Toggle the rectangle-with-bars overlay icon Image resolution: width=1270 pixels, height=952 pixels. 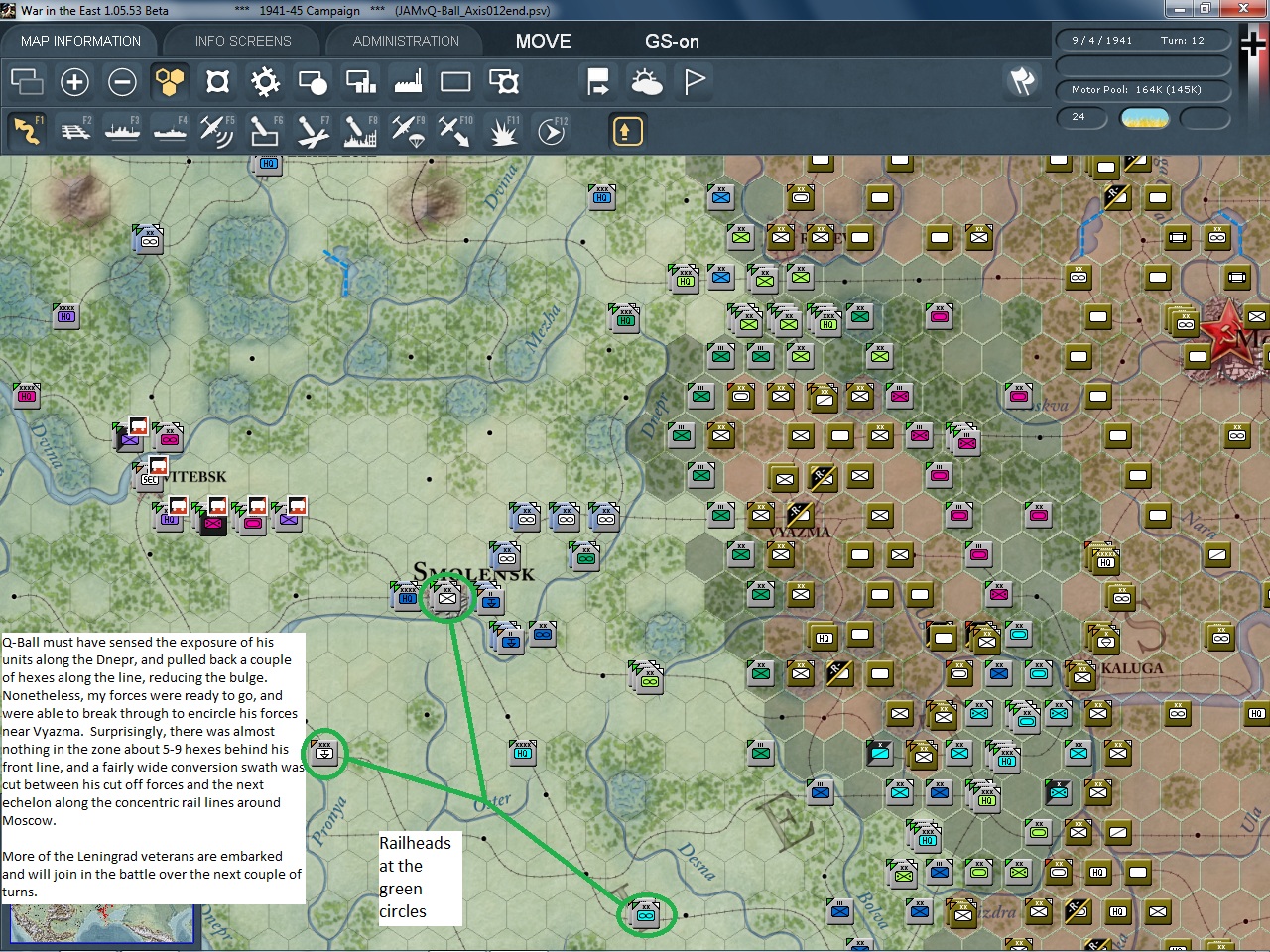(x=360, y=82)
